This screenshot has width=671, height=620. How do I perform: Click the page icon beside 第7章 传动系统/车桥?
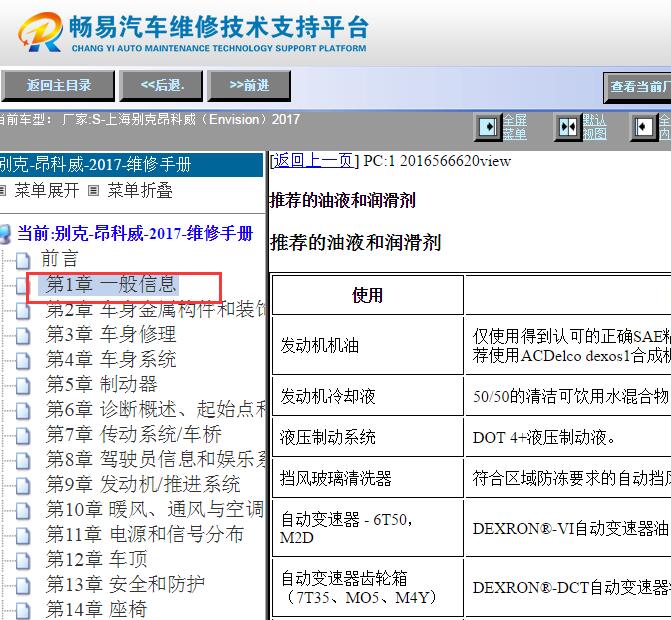pyautogui.click(x=23, y=436)
